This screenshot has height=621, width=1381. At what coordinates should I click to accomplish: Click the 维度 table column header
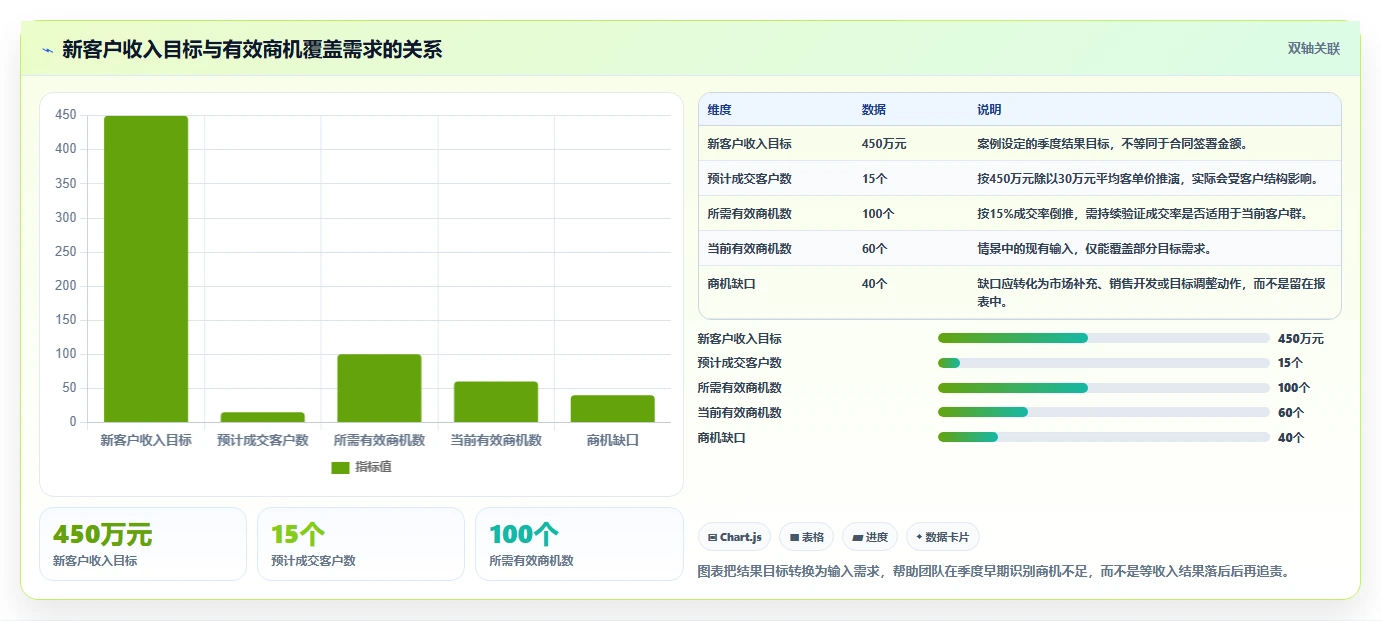coord(720,110)
